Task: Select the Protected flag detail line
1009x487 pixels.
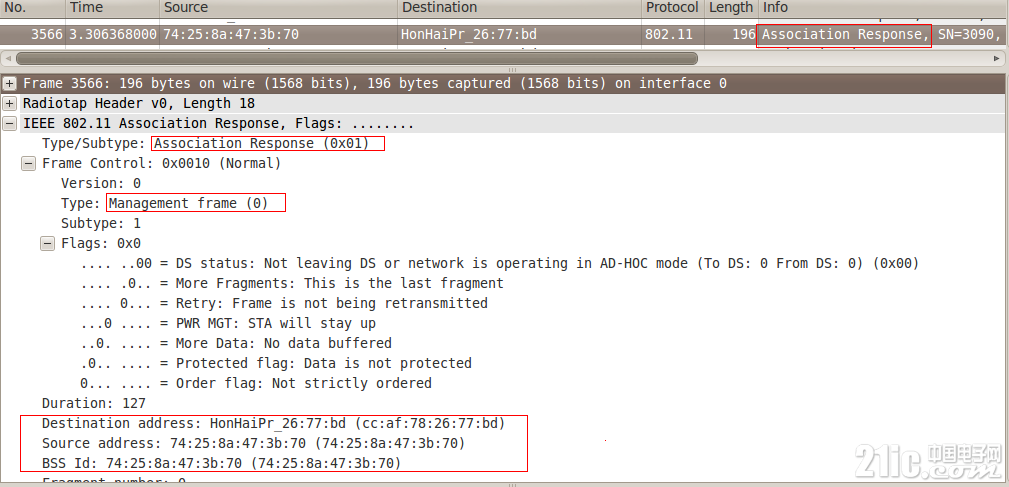Action: click(276, 363)
